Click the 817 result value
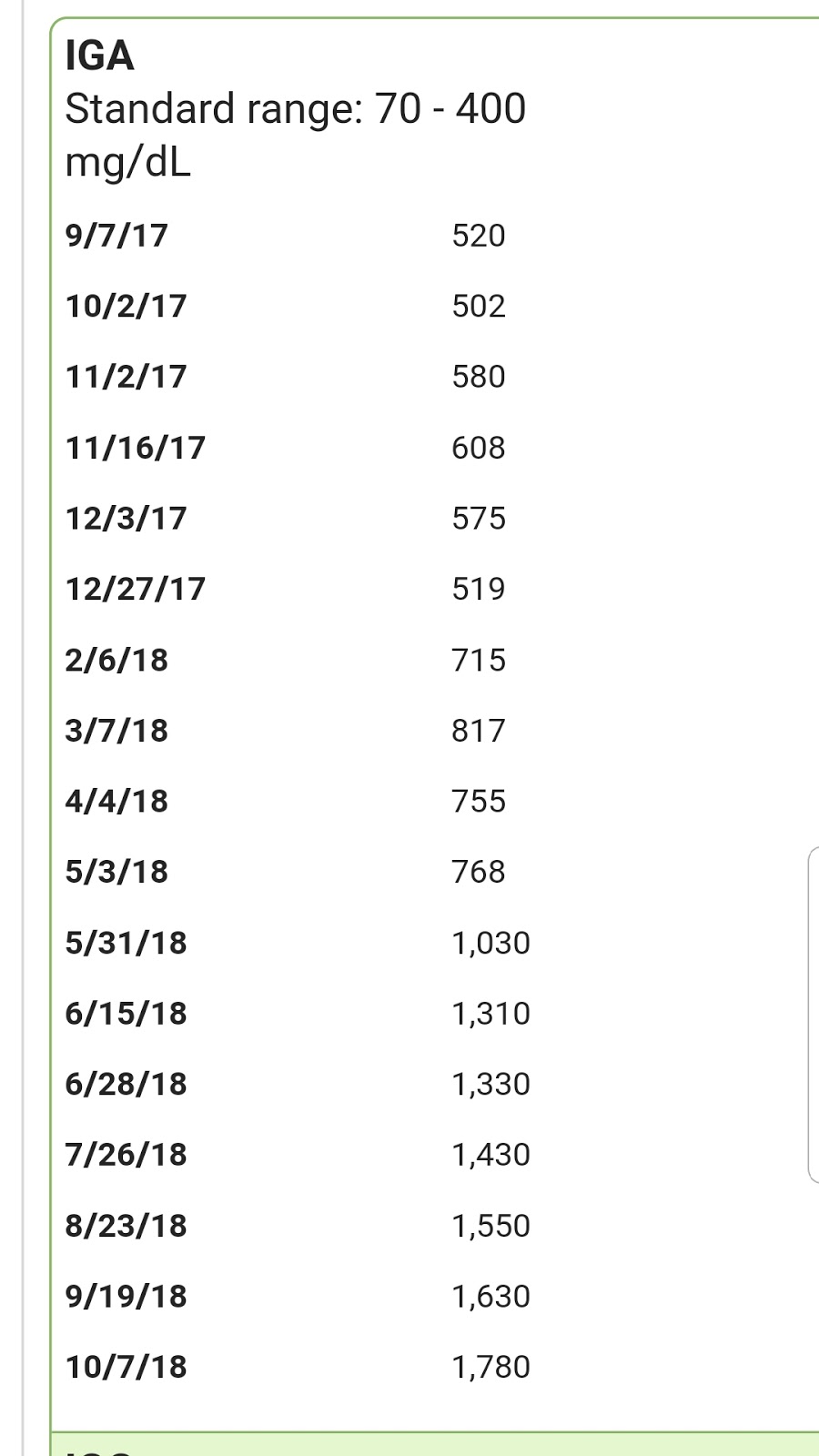Screen dimensions: 819x1456 point(478,731)
